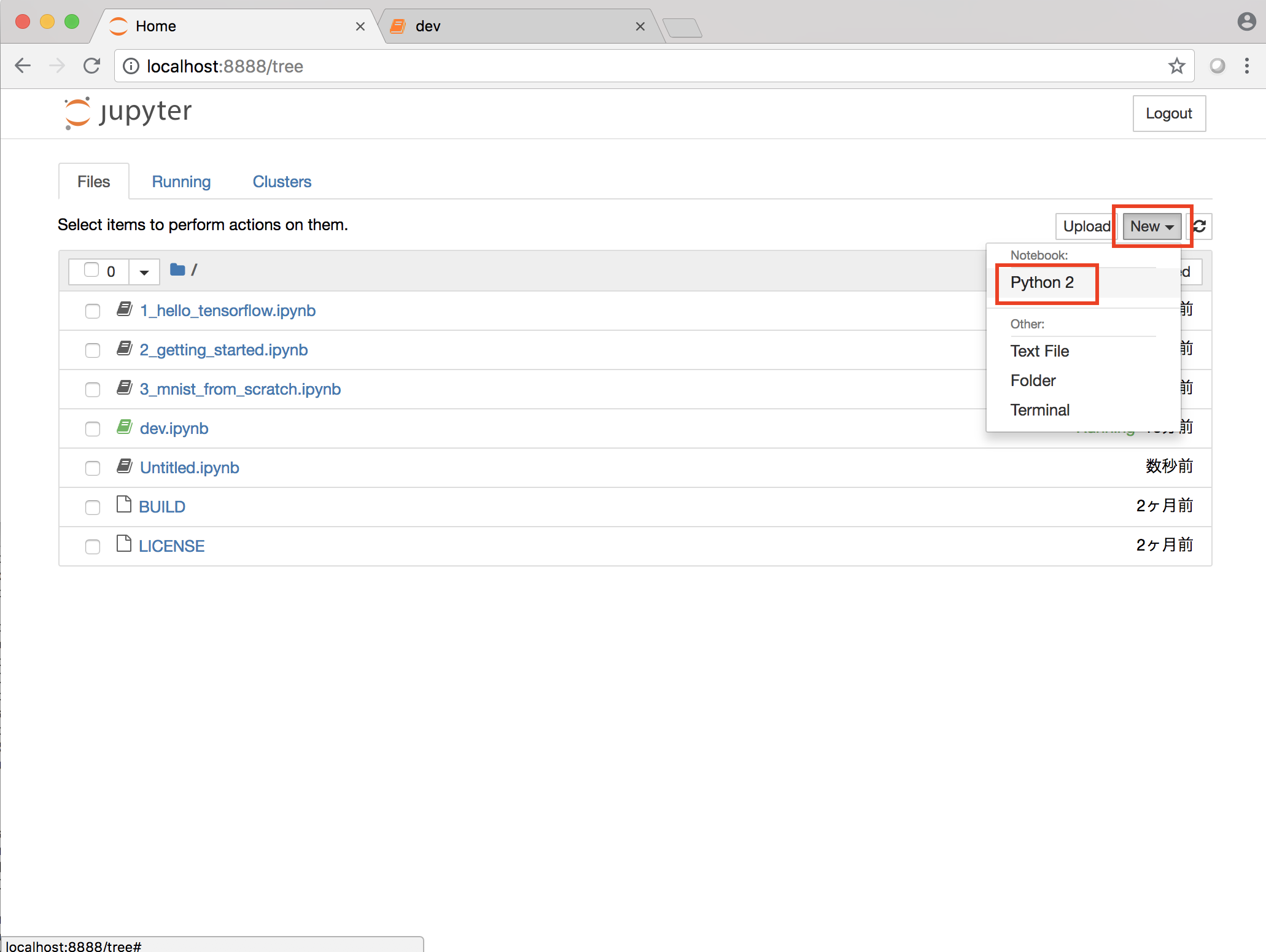Tick the checkbox beside BUILD

click(93, 508)
